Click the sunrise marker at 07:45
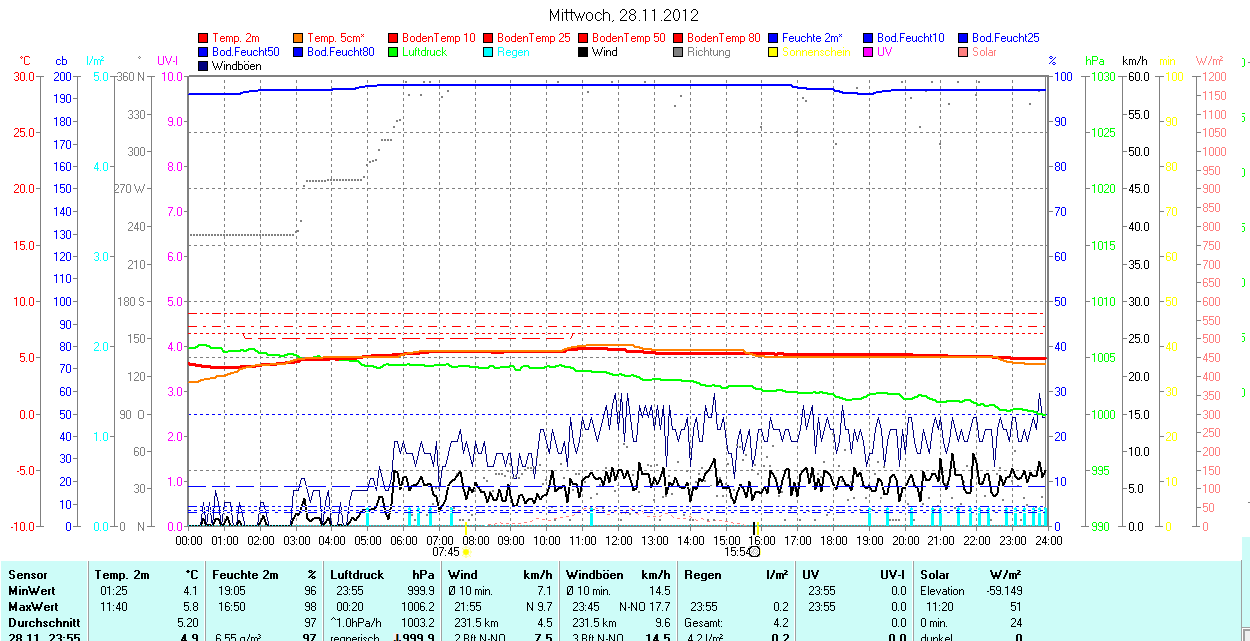The image size is (1250, 641). pos(466,551)
